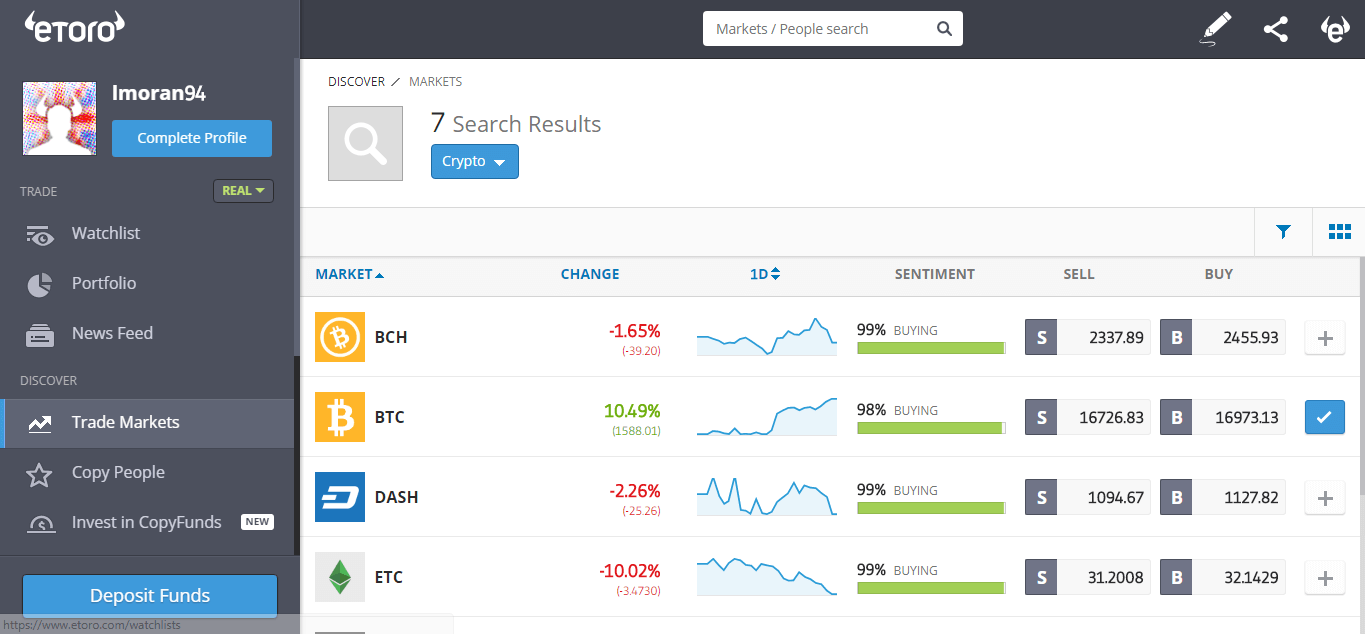This screenshot has width=1365, height=634.
Task: Open the filter funnel icon
Action: point(1283,232)
